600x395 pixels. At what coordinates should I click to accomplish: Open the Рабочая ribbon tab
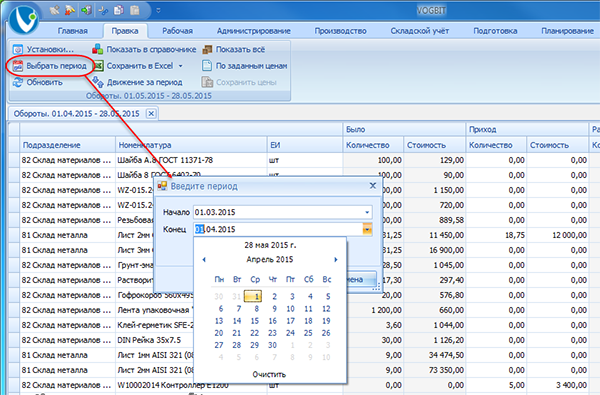[x=177, y=31]
